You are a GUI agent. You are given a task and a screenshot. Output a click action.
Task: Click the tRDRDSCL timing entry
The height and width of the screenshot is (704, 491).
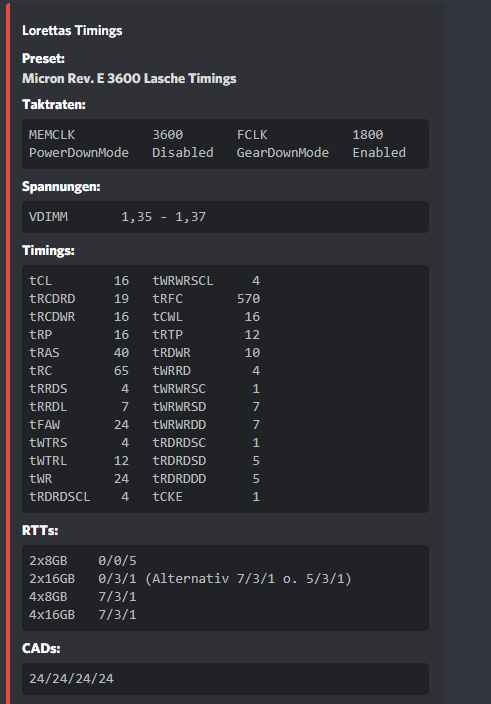tap(79, 497)
